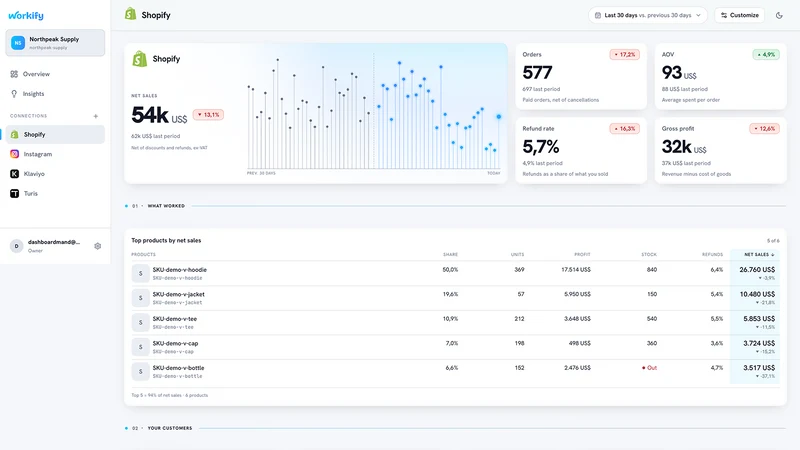800x450 pixels.
Task: Toggle dark mode moon icon
Action: pyautogui.click(x=779, y=15)
